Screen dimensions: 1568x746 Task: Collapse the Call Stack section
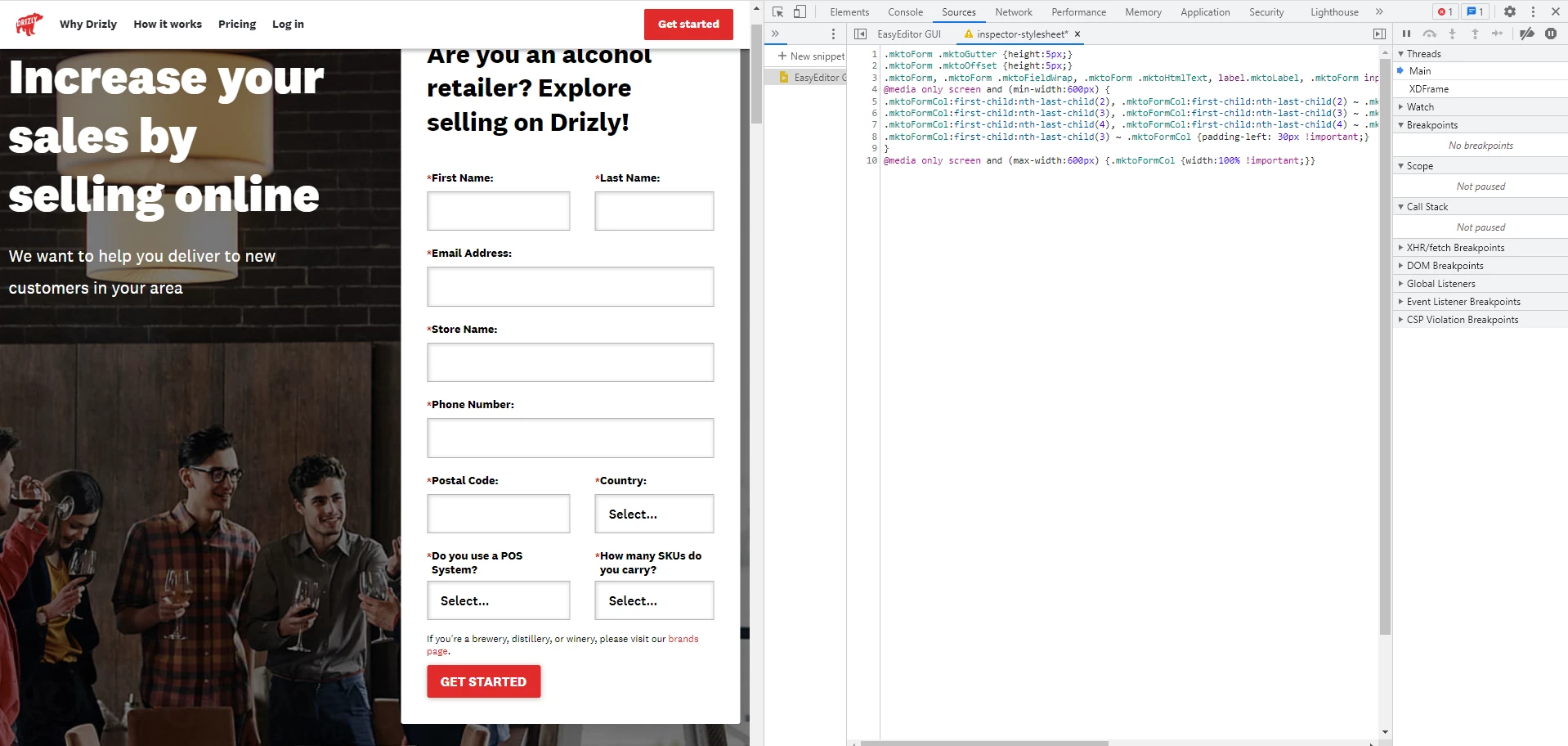click(1481, 206)
